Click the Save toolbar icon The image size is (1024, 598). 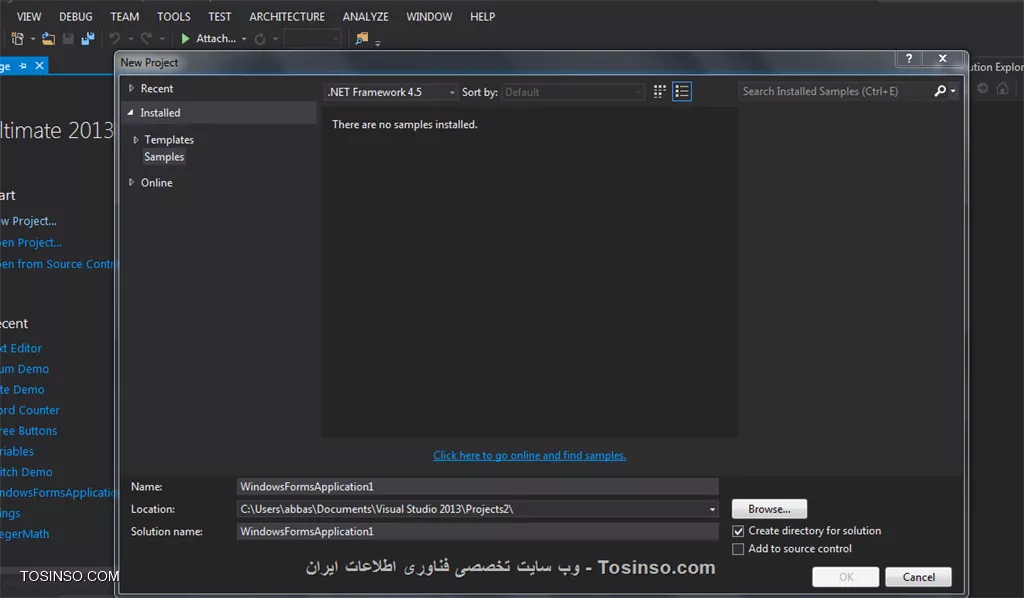68,39
